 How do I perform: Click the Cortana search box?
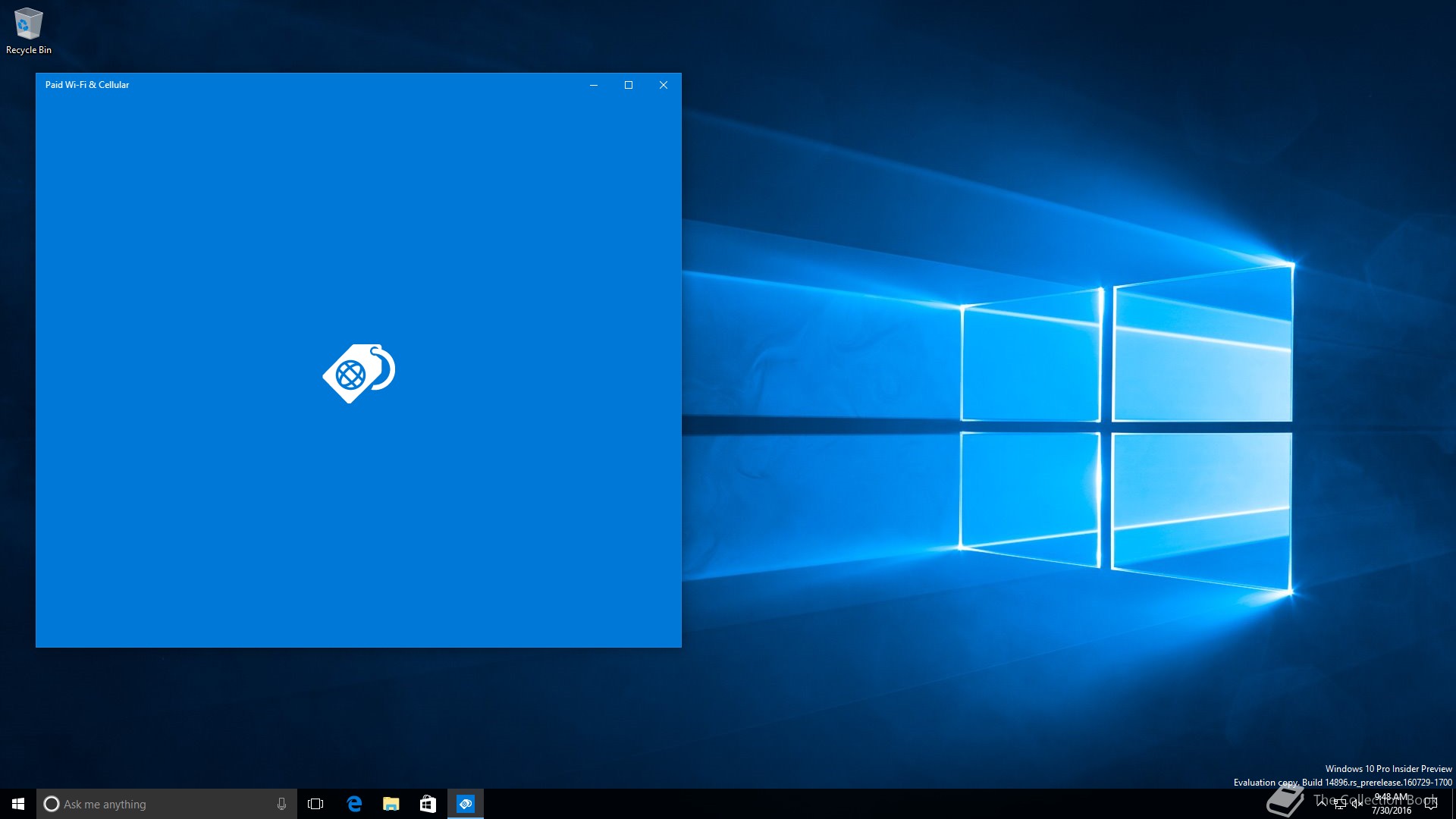tap(166, 804)
